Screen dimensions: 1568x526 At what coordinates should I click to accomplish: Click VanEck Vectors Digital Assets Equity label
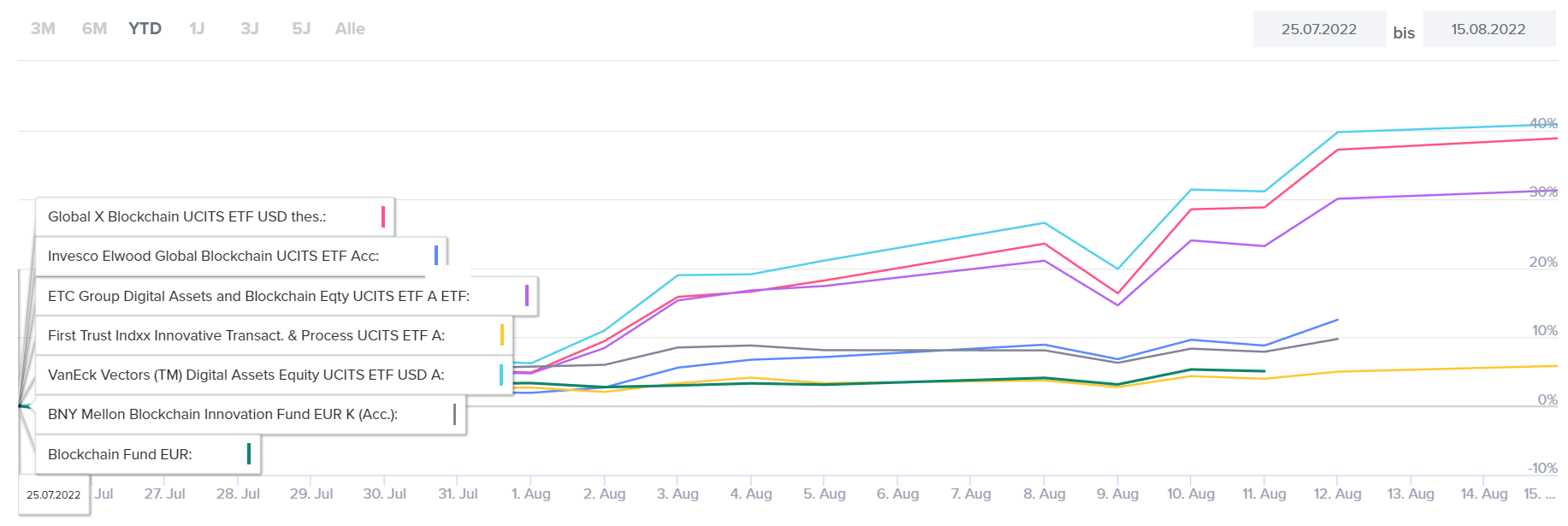246,375
